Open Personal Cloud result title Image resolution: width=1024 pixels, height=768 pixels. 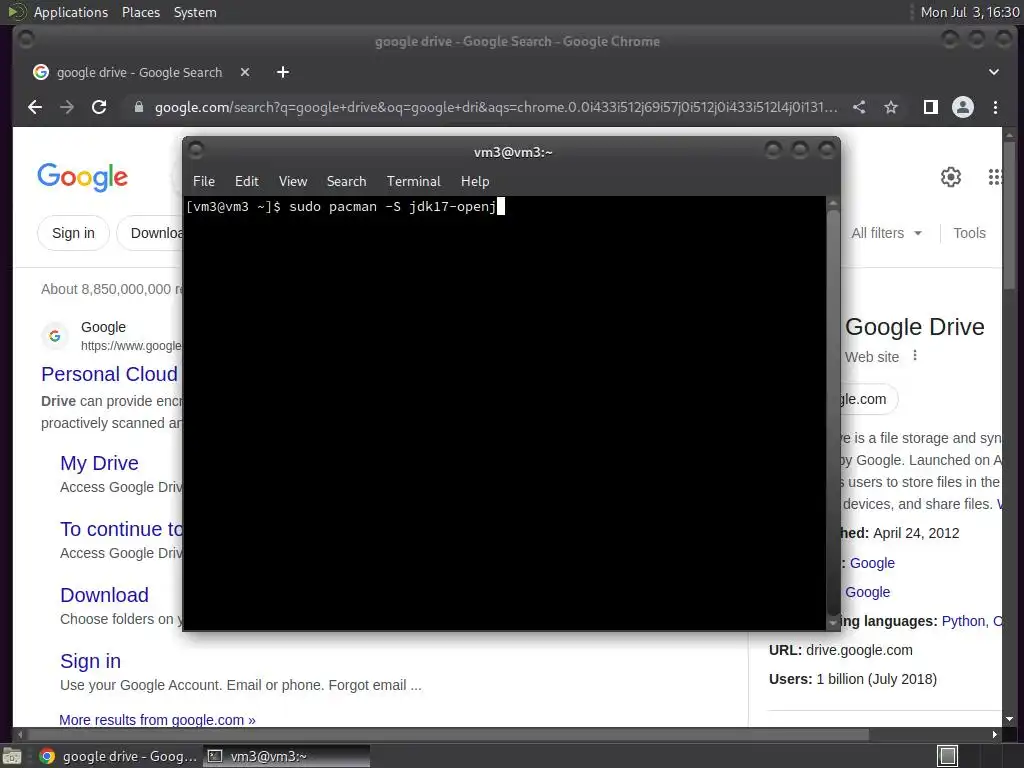[110, 374]
